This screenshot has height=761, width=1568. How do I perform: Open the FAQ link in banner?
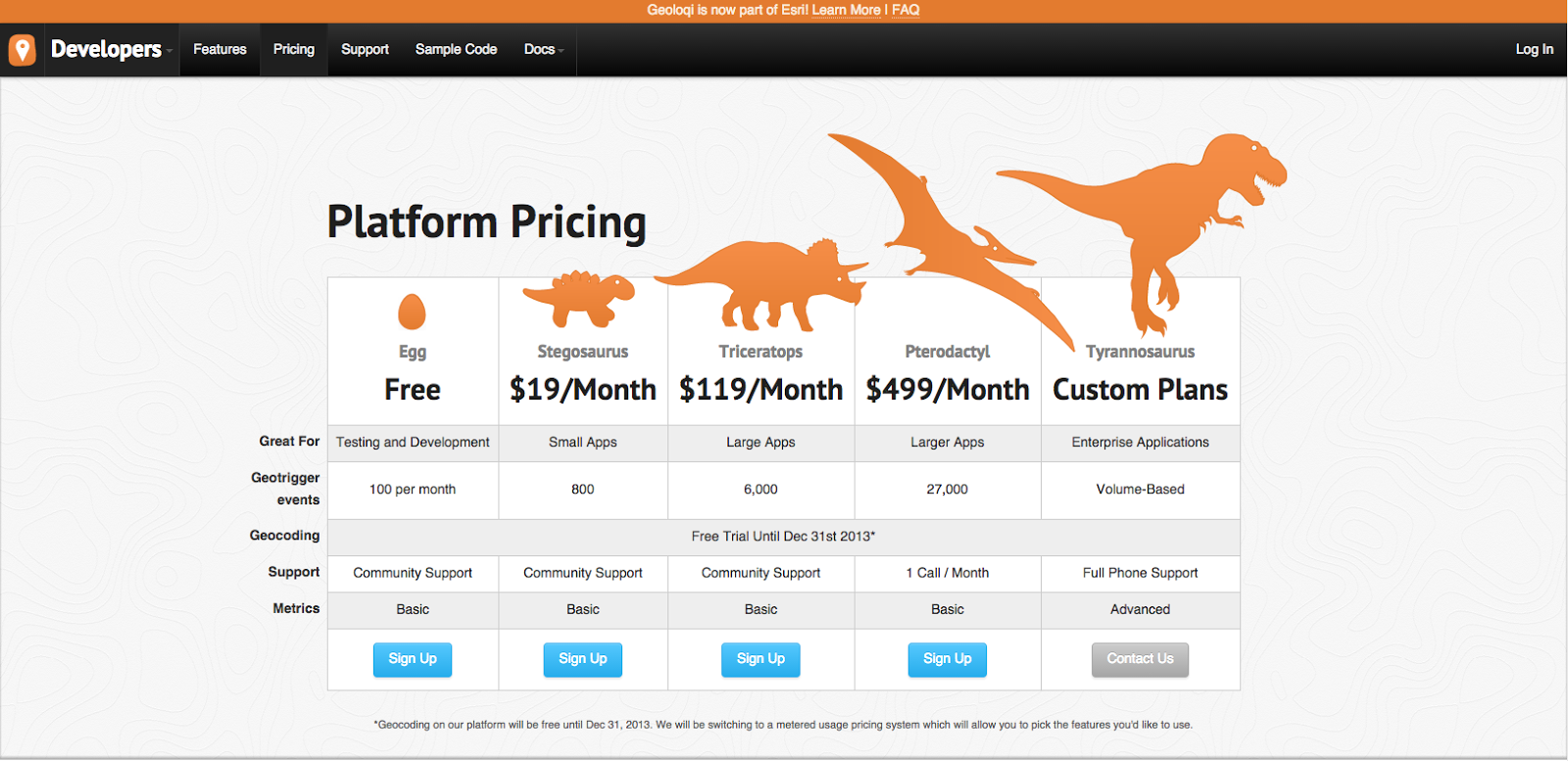click(906, 10)
